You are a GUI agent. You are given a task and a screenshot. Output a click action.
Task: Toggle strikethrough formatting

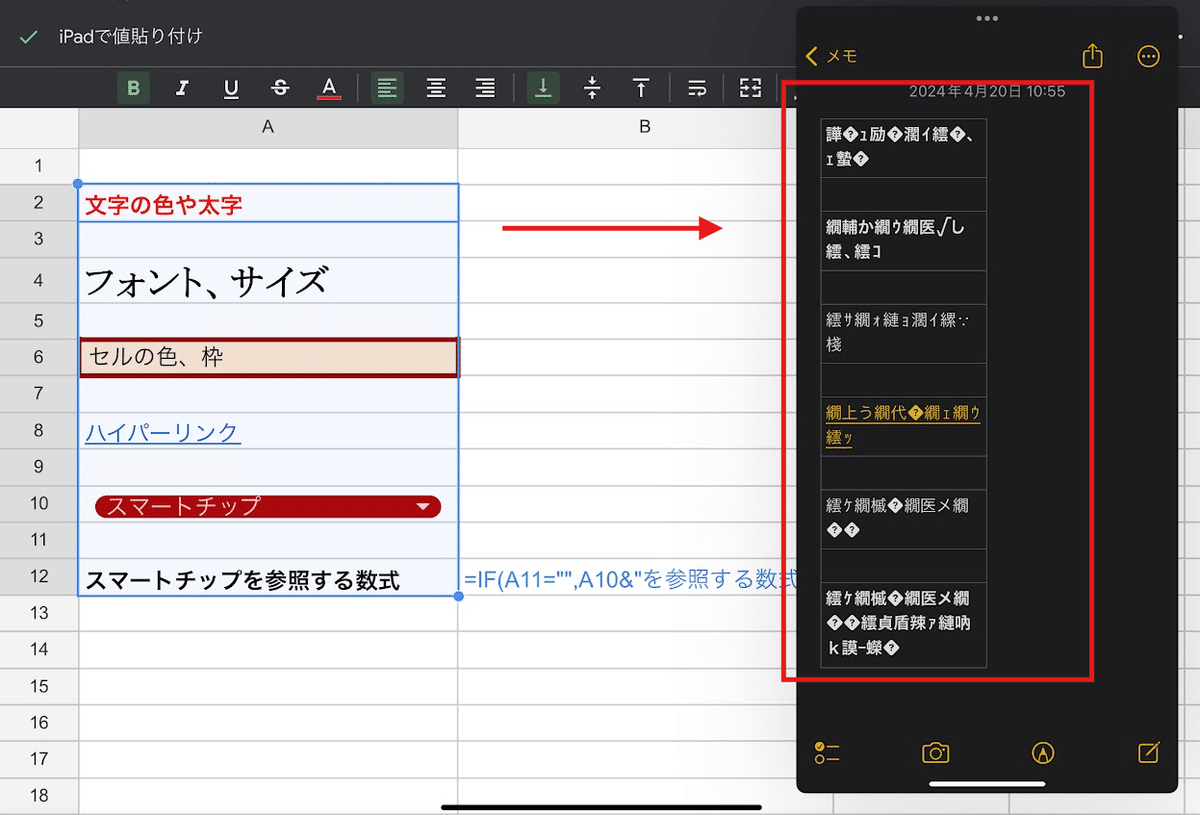point(280,88)
